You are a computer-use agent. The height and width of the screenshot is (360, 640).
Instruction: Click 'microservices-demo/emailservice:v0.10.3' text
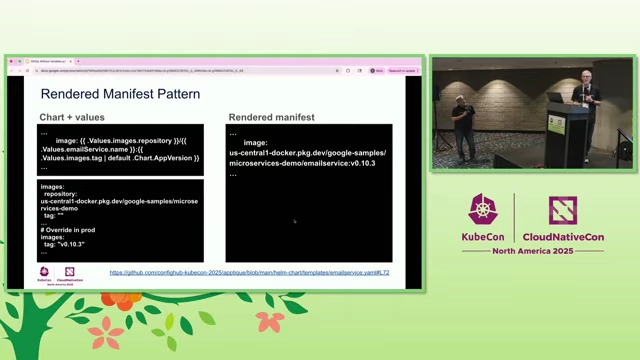coord(302,163)
